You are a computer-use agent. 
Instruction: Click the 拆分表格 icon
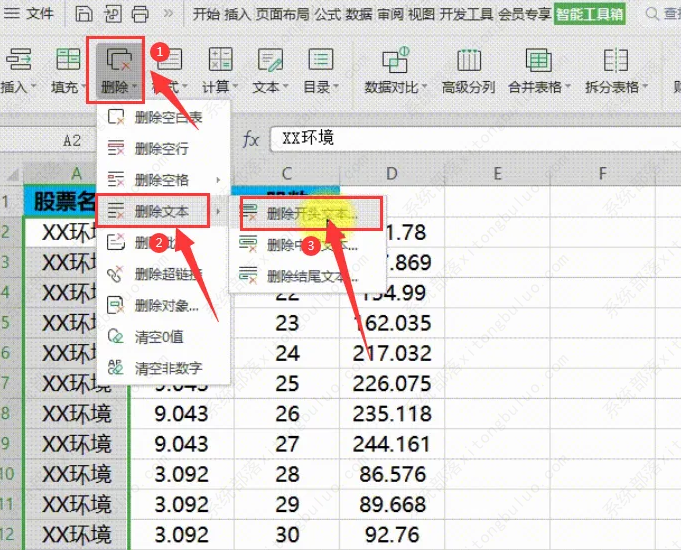[x=616, y=60]
